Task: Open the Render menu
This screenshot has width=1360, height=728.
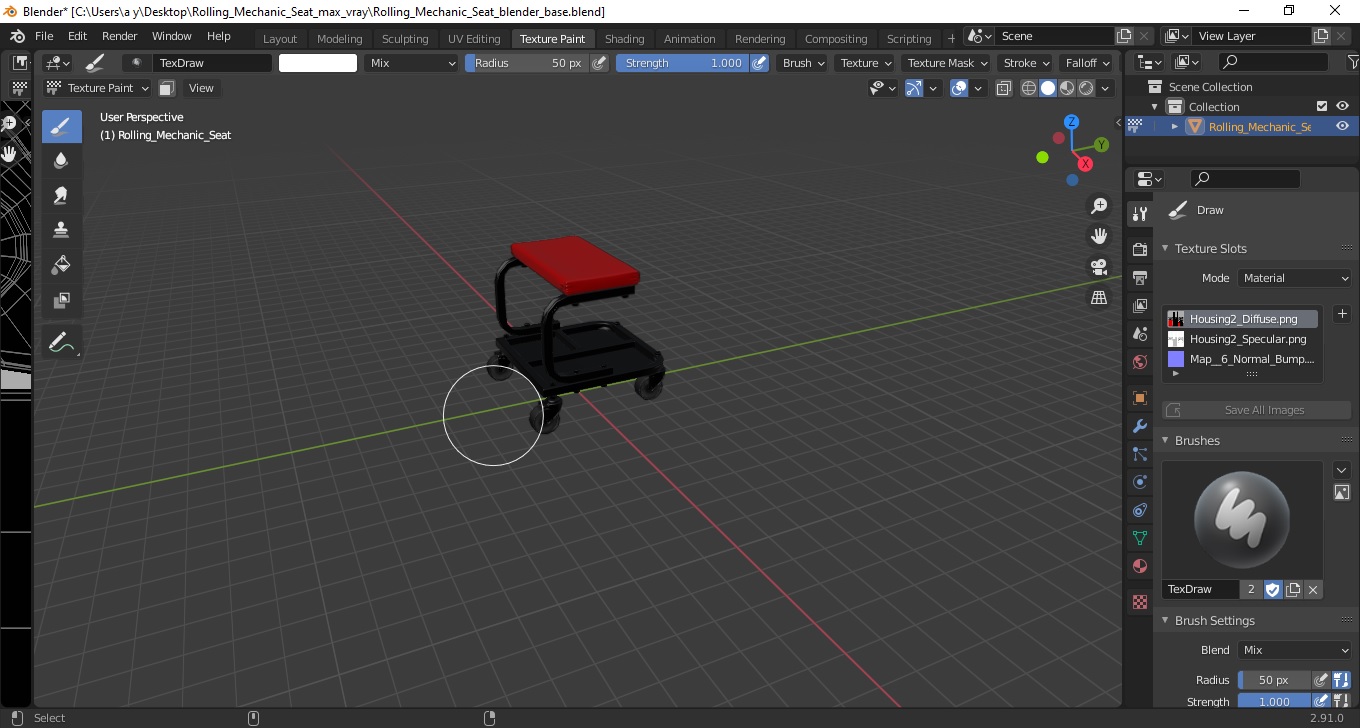Action: 120,36
